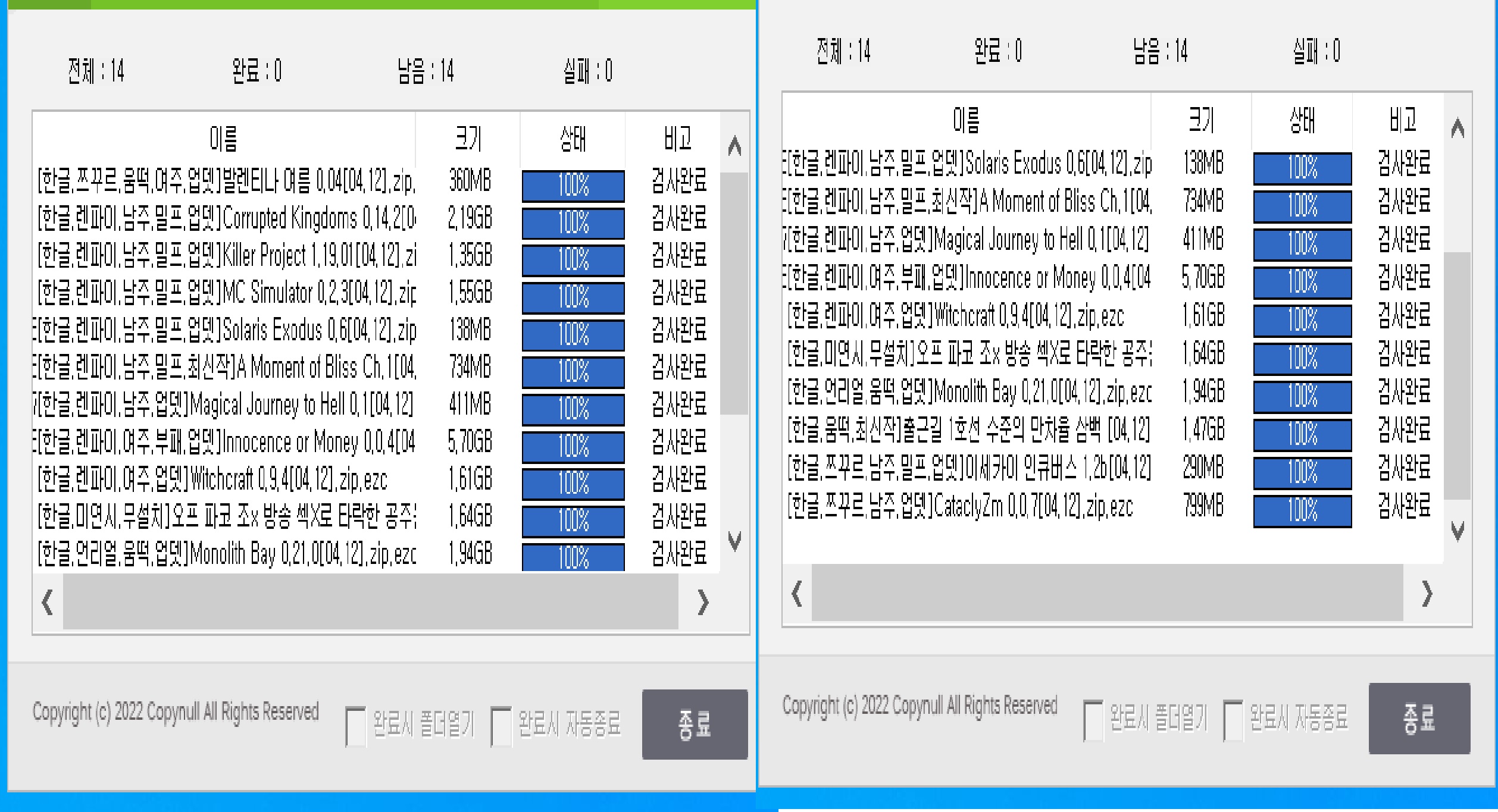Enable 완료시 자동종료 checkbox in left window
This screenshot has width=1498, height=812.
tap(501, 726)
